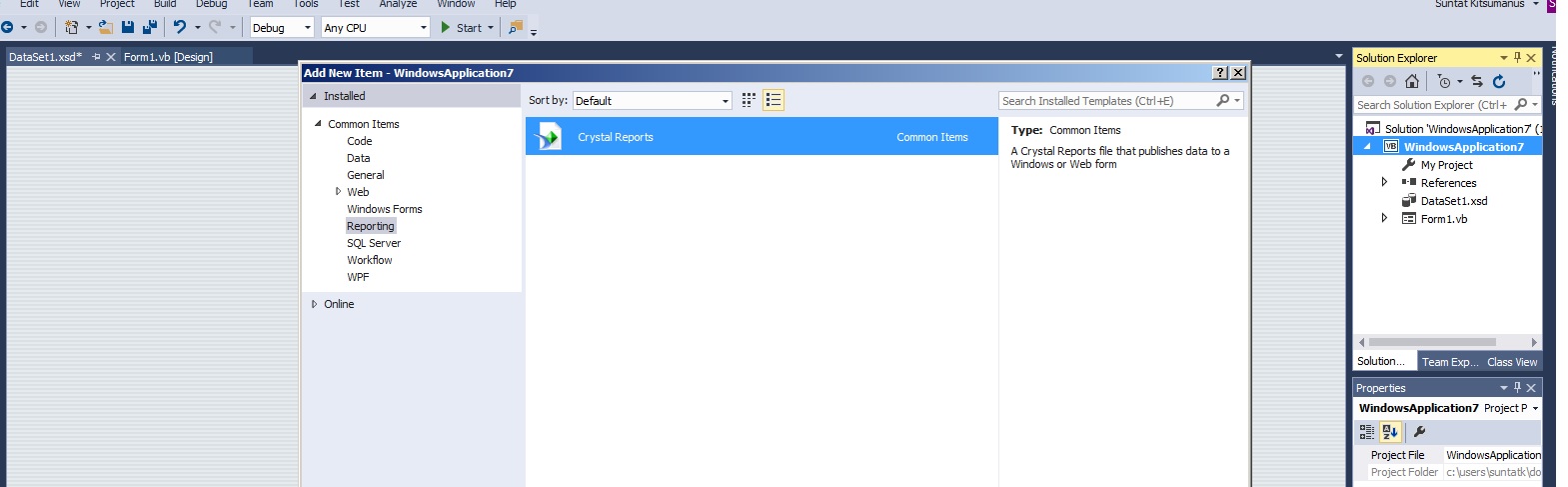The image size is (1568, 487).
Task: Click the Save floppy disk icon
Action: (x=128, y=27)
